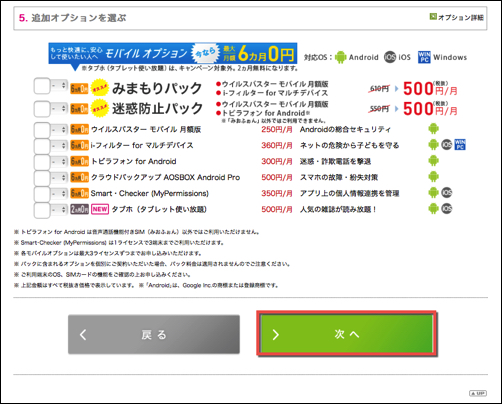Viewport: 502px width, 404px height.
Task: Select the クラウドバックアップ AOSBOX checkbox
Action: coord(42,178)
